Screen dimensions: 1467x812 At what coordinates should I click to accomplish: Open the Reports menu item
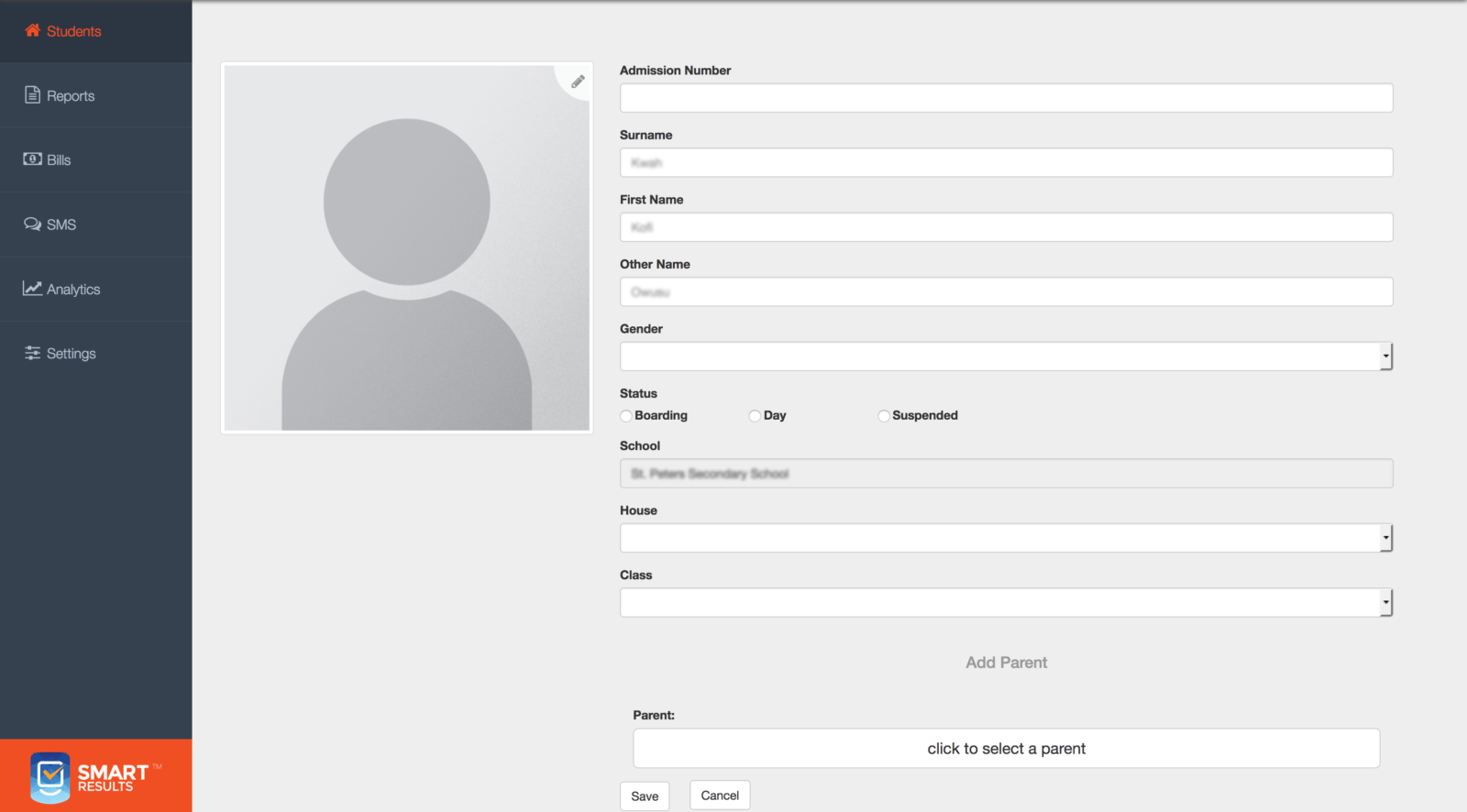pos(71,96)
